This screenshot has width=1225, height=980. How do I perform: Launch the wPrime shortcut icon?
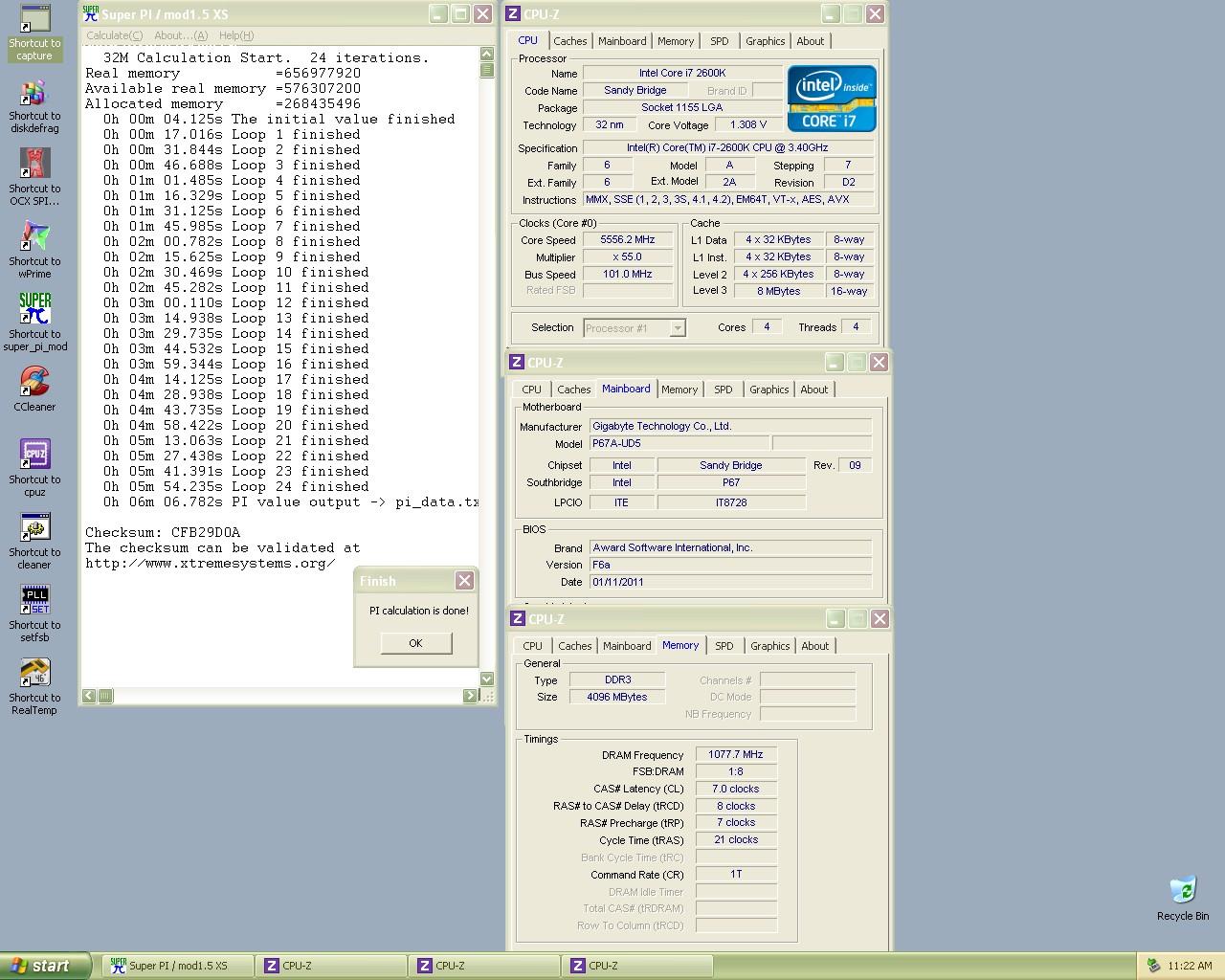[34, 251]
